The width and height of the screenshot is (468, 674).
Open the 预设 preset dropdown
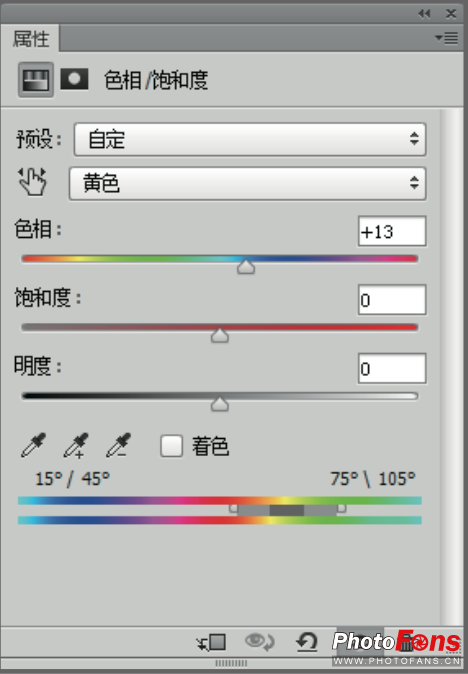pyautogui.click(x=250, y=139)
